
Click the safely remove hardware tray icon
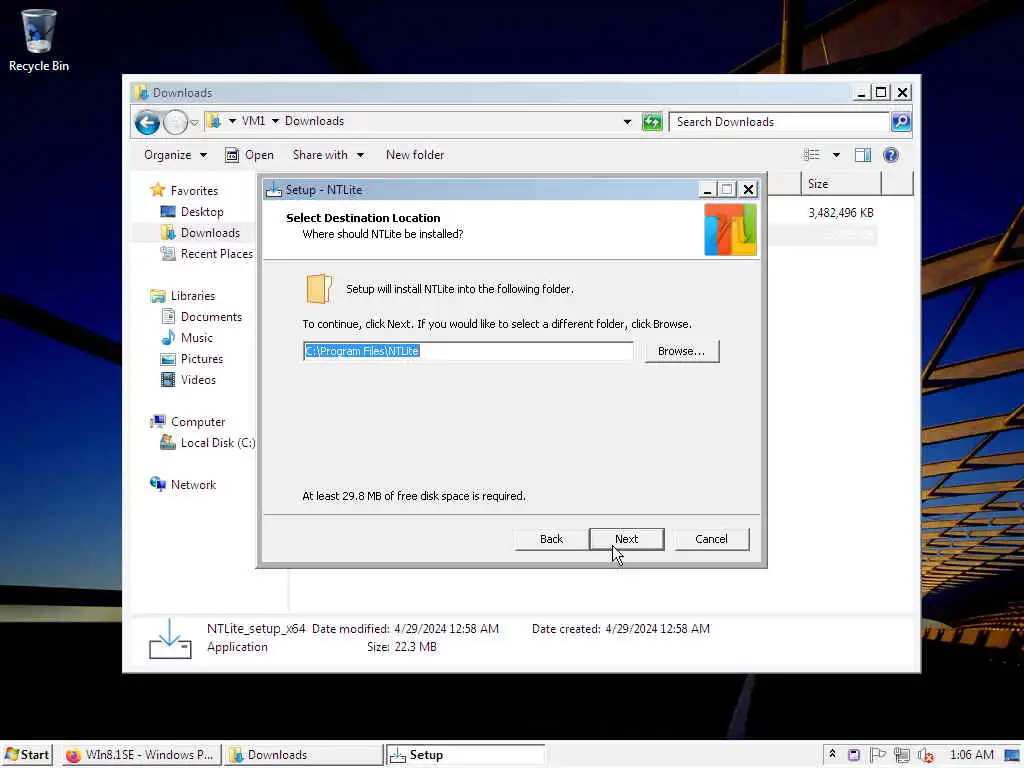(854, 755)
